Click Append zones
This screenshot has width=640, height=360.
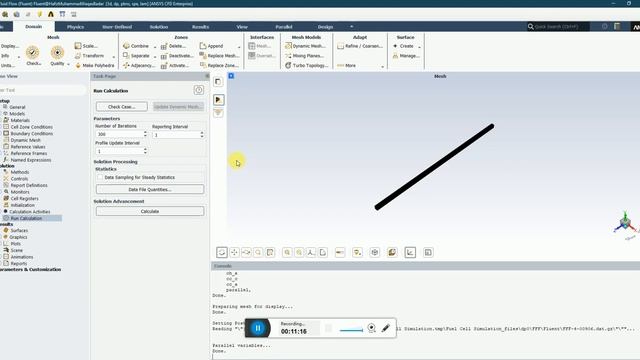coord(211,46)
